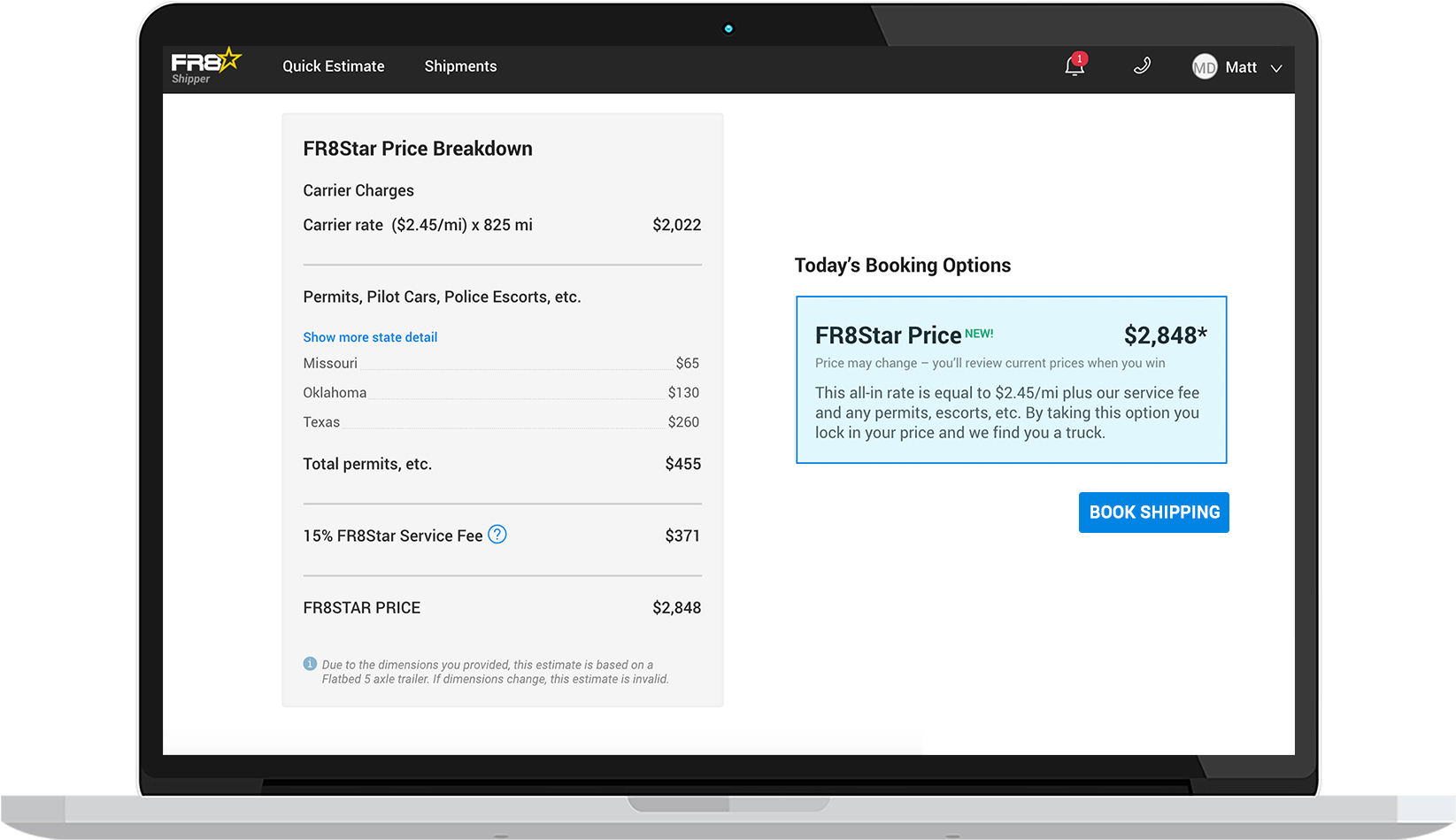Click the MD user avatar
This screenshot has width=1456, height=840.
1204,67
